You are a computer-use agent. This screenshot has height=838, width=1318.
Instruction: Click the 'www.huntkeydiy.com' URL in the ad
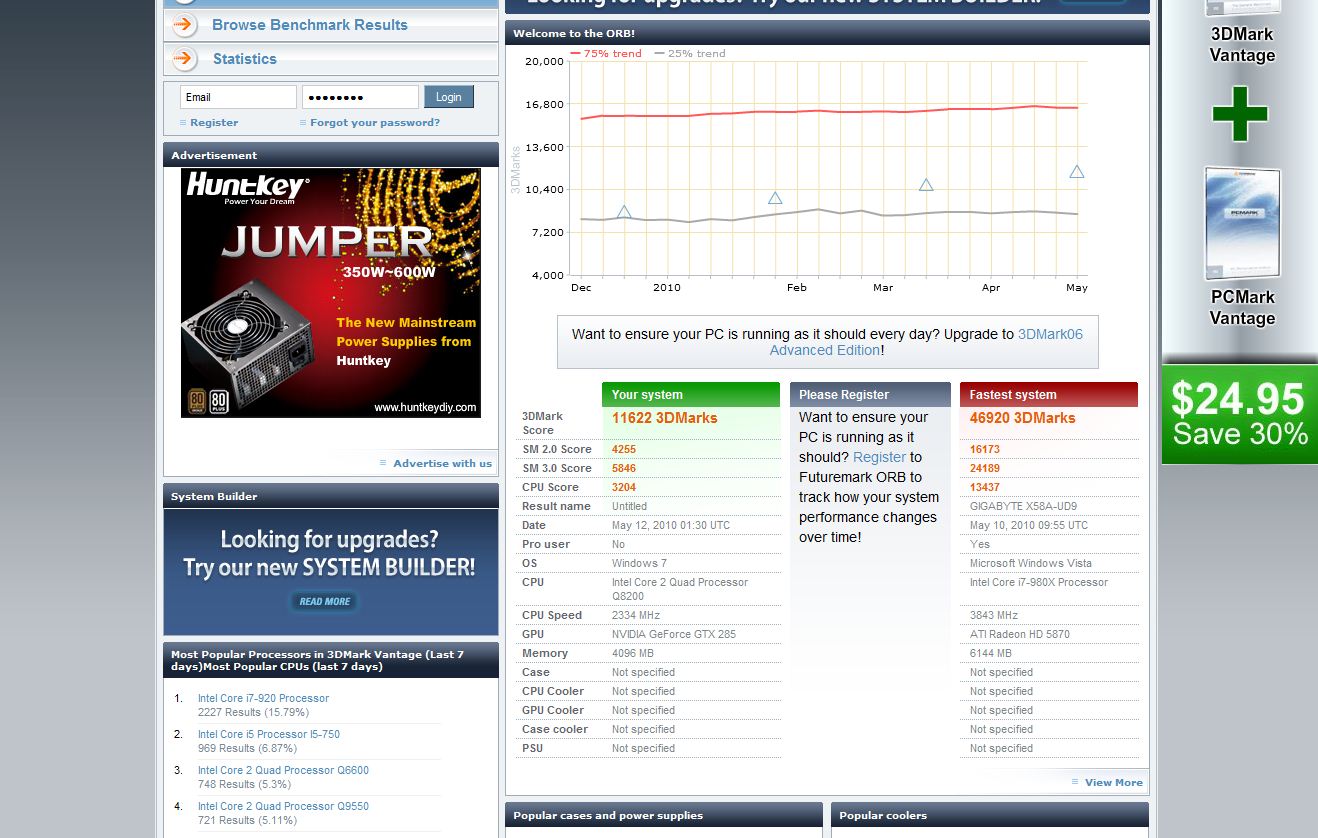[x=425, y=408]
